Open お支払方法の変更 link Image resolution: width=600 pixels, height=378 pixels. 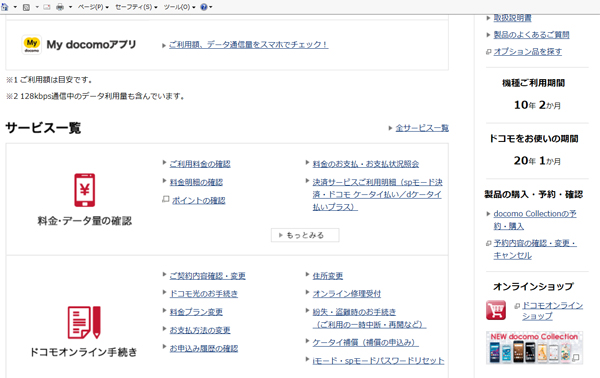pos(200,330)
